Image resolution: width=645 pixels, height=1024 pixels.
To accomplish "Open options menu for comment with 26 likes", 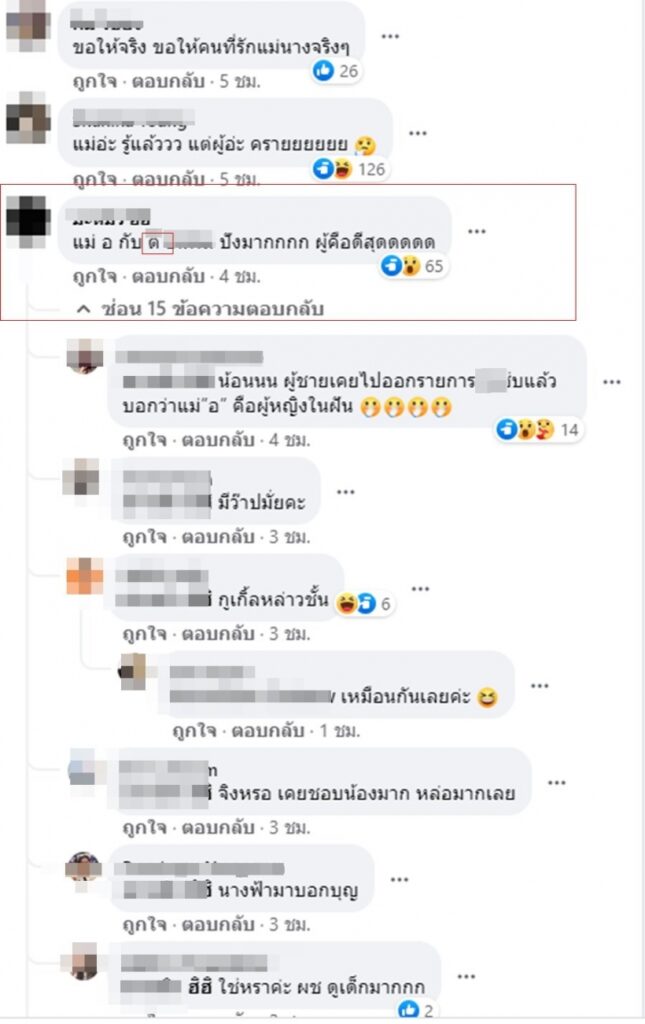I will (390, 37).
